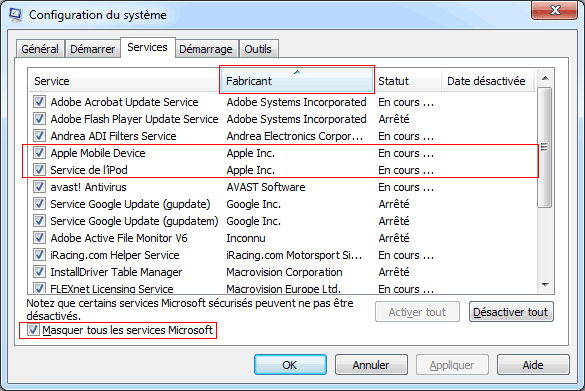Open help with the Aide button

533,365
